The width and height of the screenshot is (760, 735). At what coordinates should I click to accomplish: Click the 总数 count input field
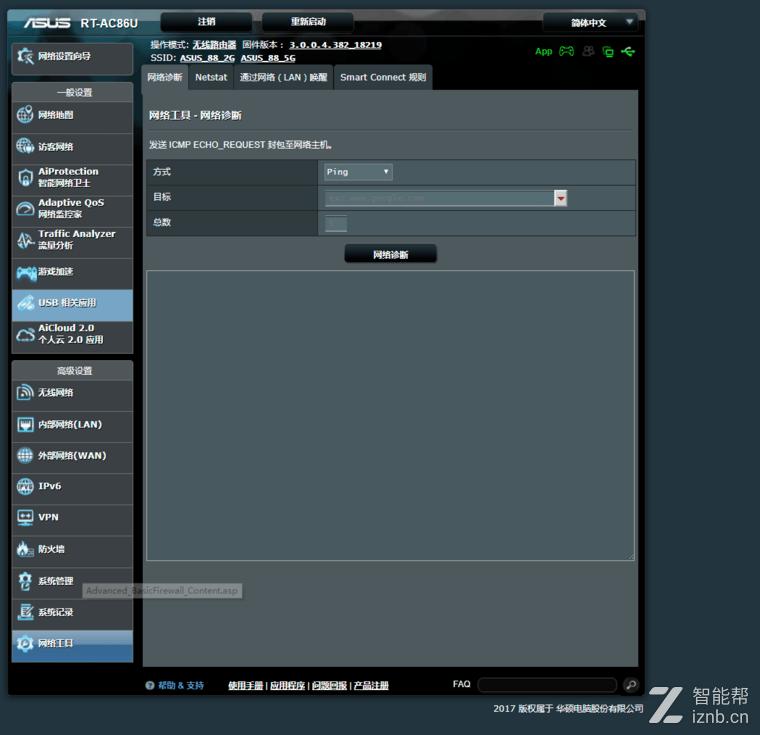pos(336,223)
